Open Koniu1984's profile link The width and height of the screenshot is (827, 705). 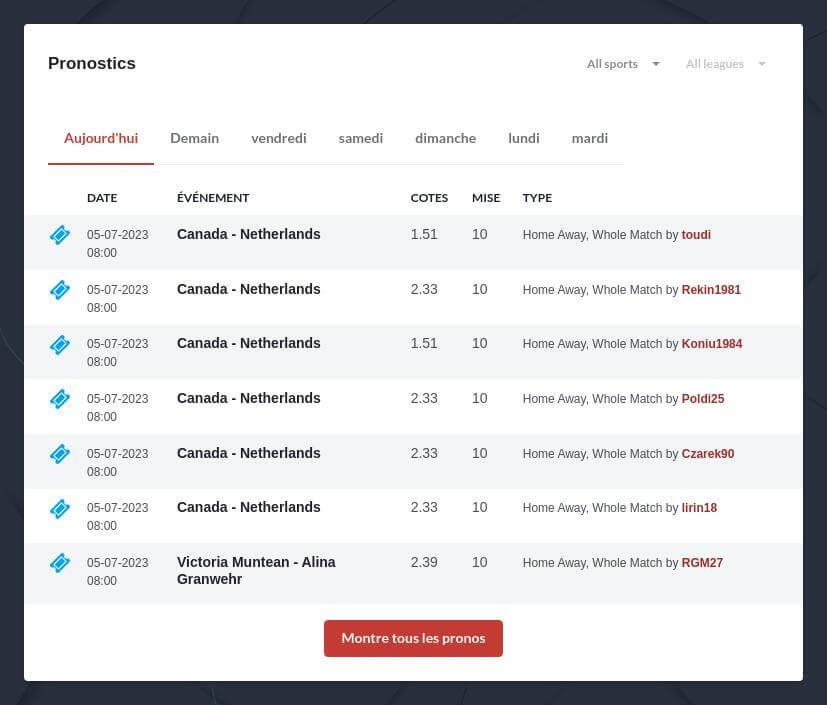712,344
